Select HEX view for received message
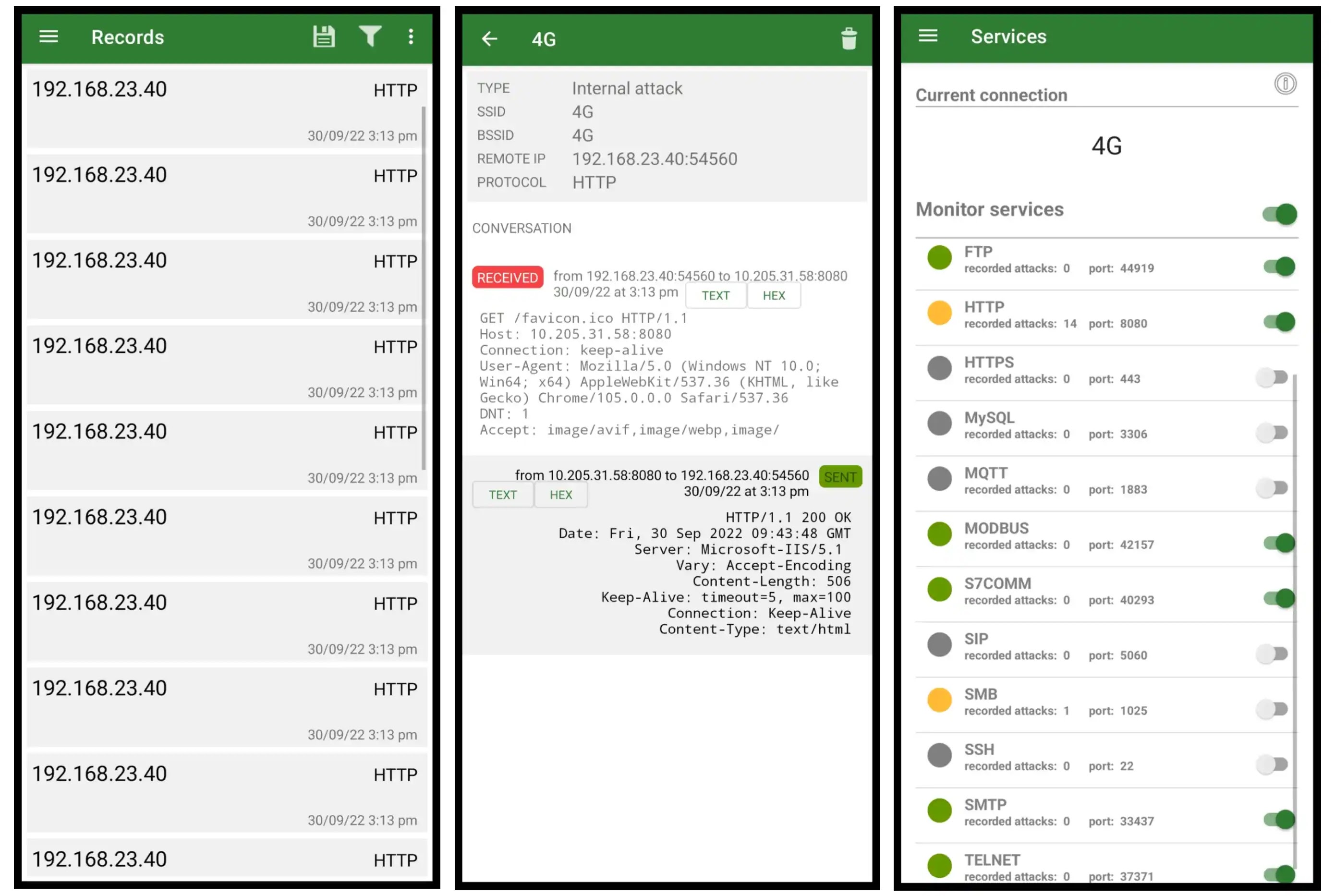This screenshot has height=896, width=1335. pos(774,295)
